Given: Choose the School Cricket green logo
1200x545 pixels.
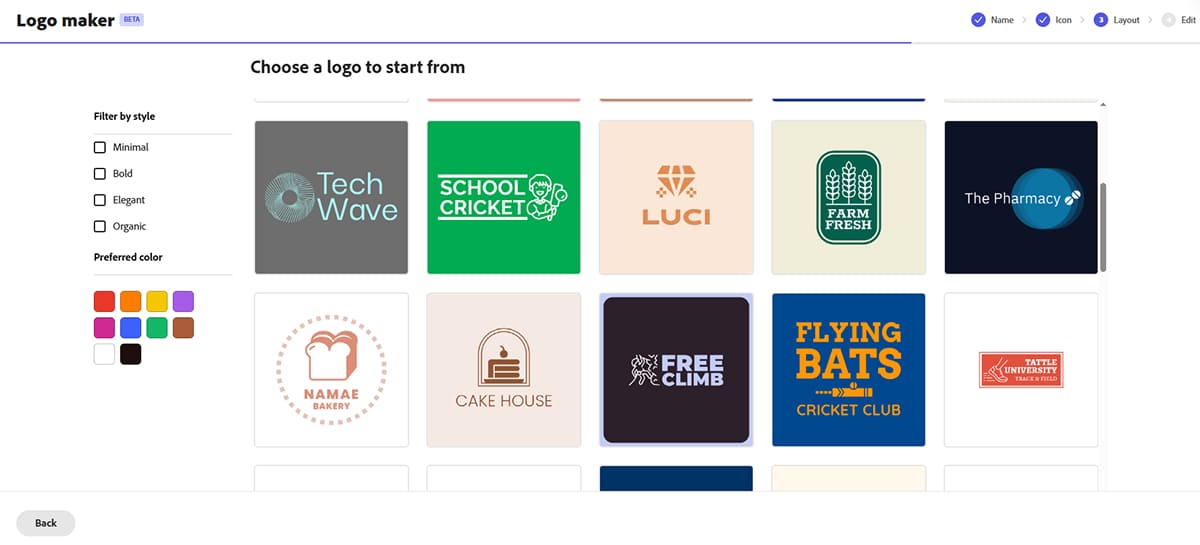Looking at the screenshot, I should pyautogui.click(x=503, y=197).
